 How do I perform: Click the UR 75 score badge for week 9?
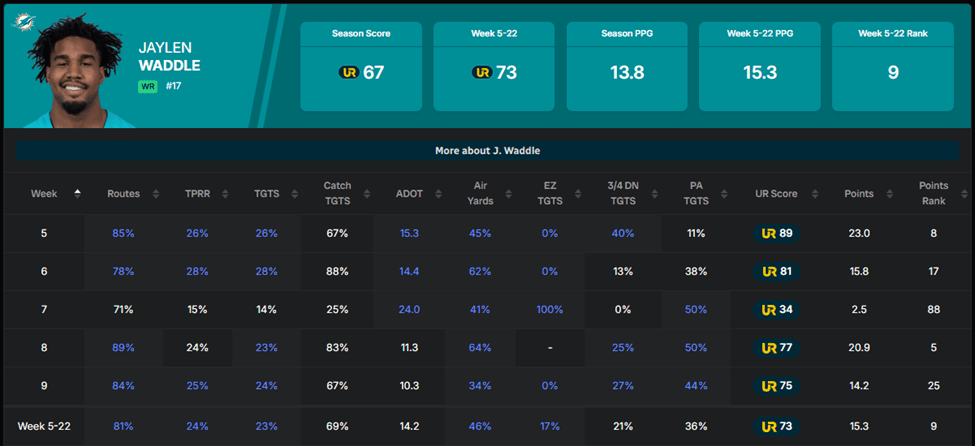tap(776, 385)
